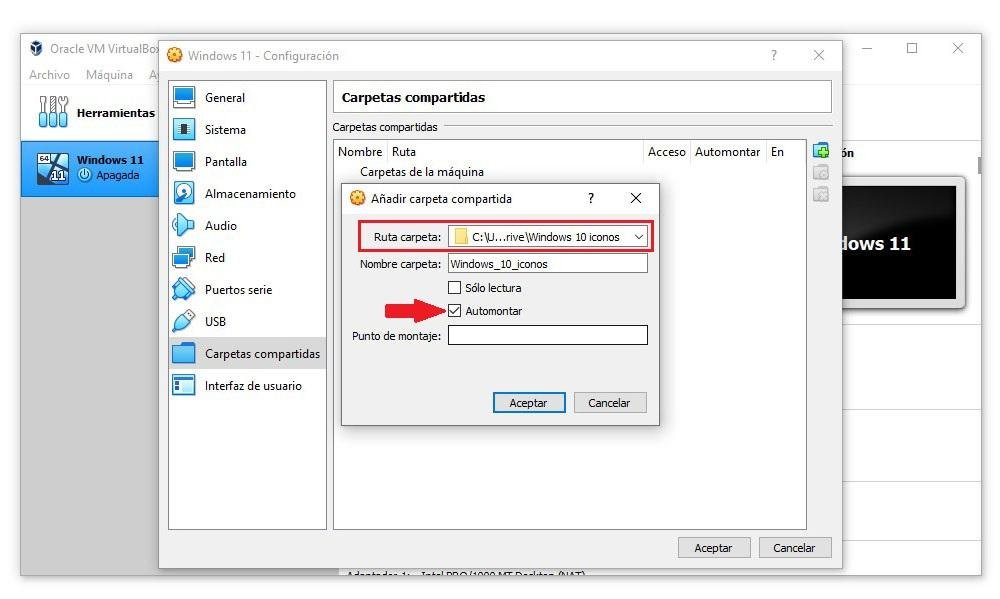Click the Nombre column header
The width and height of the screenshot is (1000, 599).
tap(360, 152)
